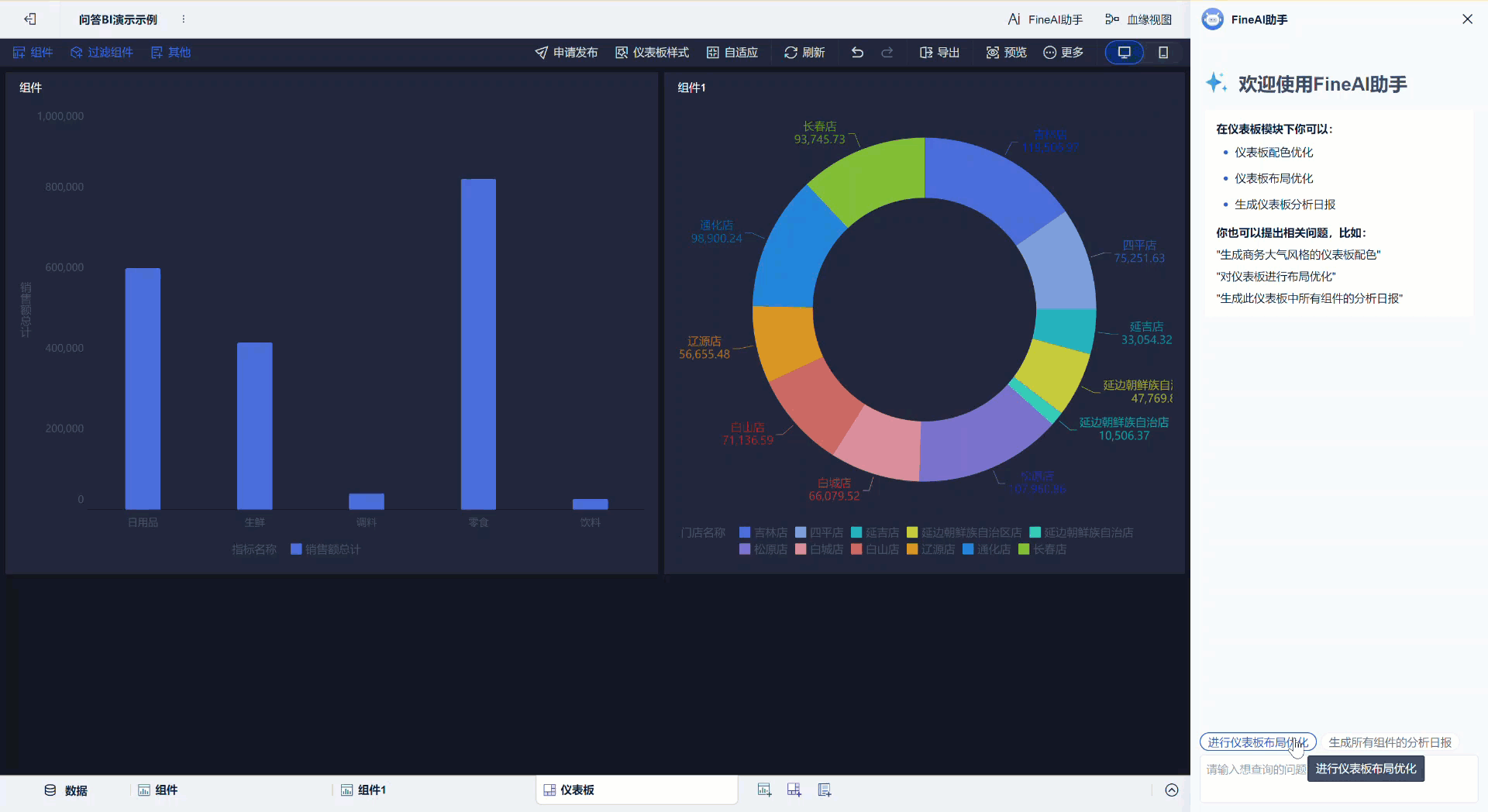Screen dimensions: 1488x812
Task: Toggle the 白城店 legend swatch
Action: click(801, 549)
